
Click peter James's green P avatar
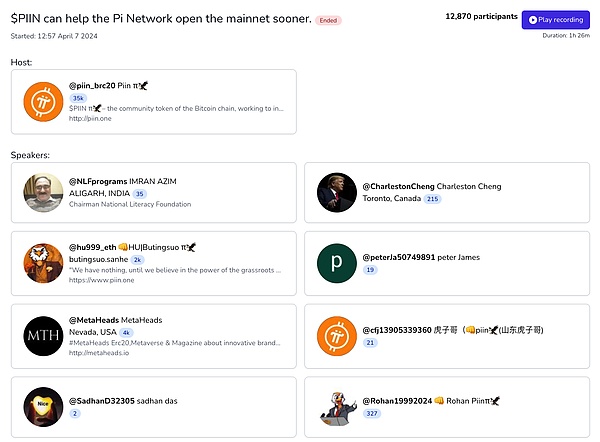(337, 263)
